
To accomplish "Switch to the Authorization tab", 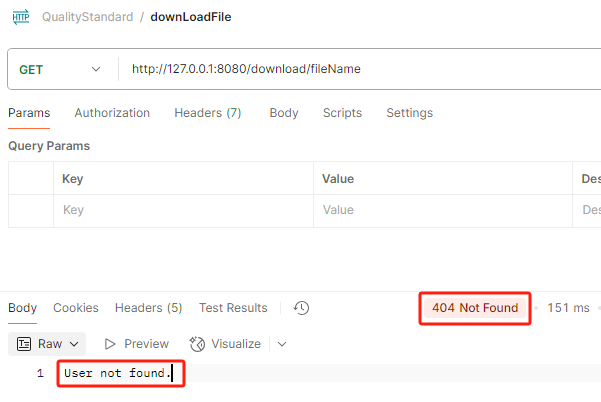I will click(112, 113).
